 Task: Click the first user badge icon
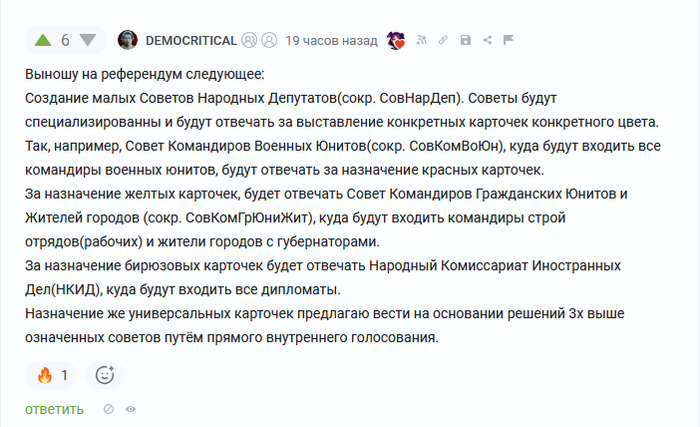click(250, 40)
